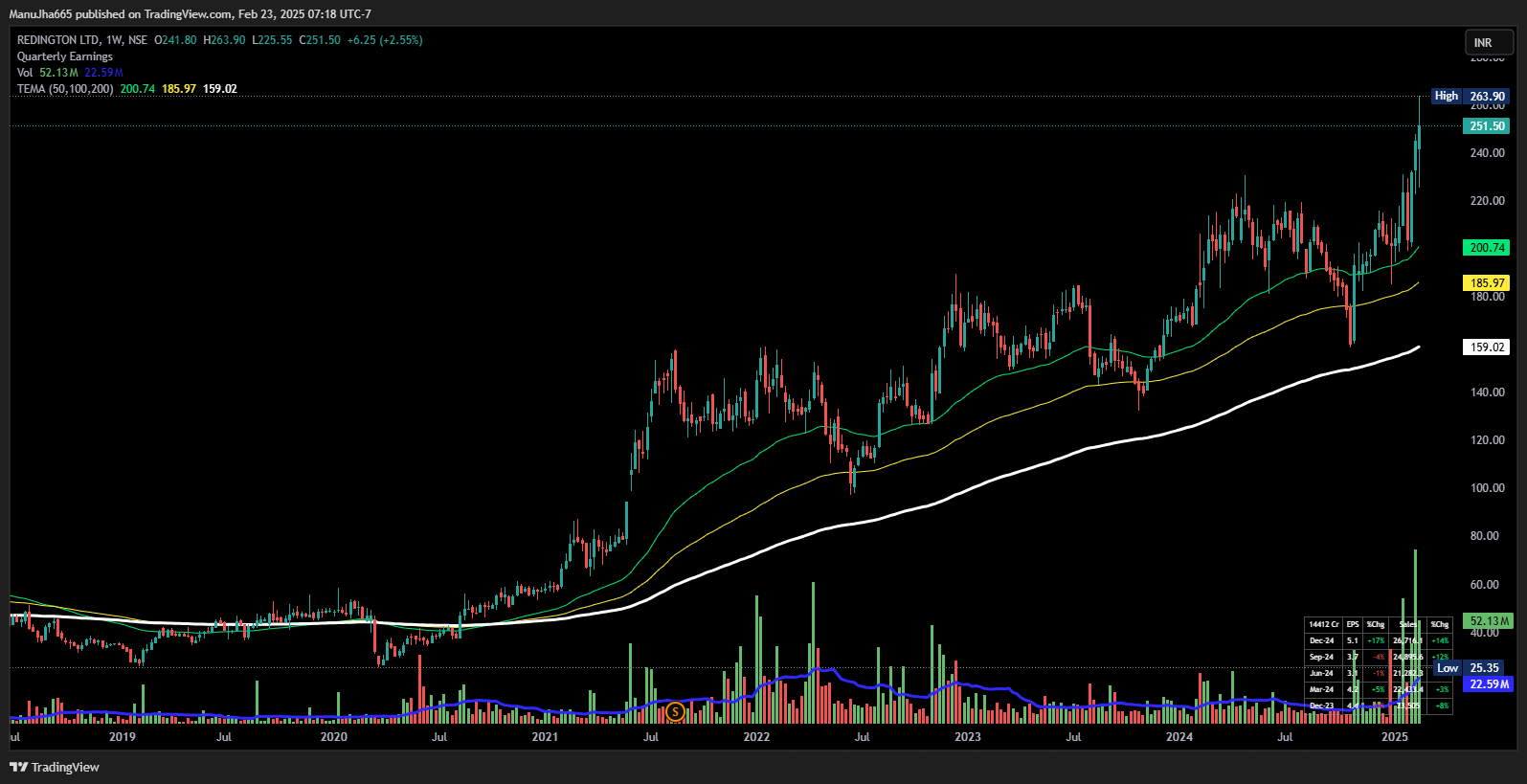Click the Mar-24 row label in earnings table
This screenshot has height=784, width=1527.
point(1322,689)
